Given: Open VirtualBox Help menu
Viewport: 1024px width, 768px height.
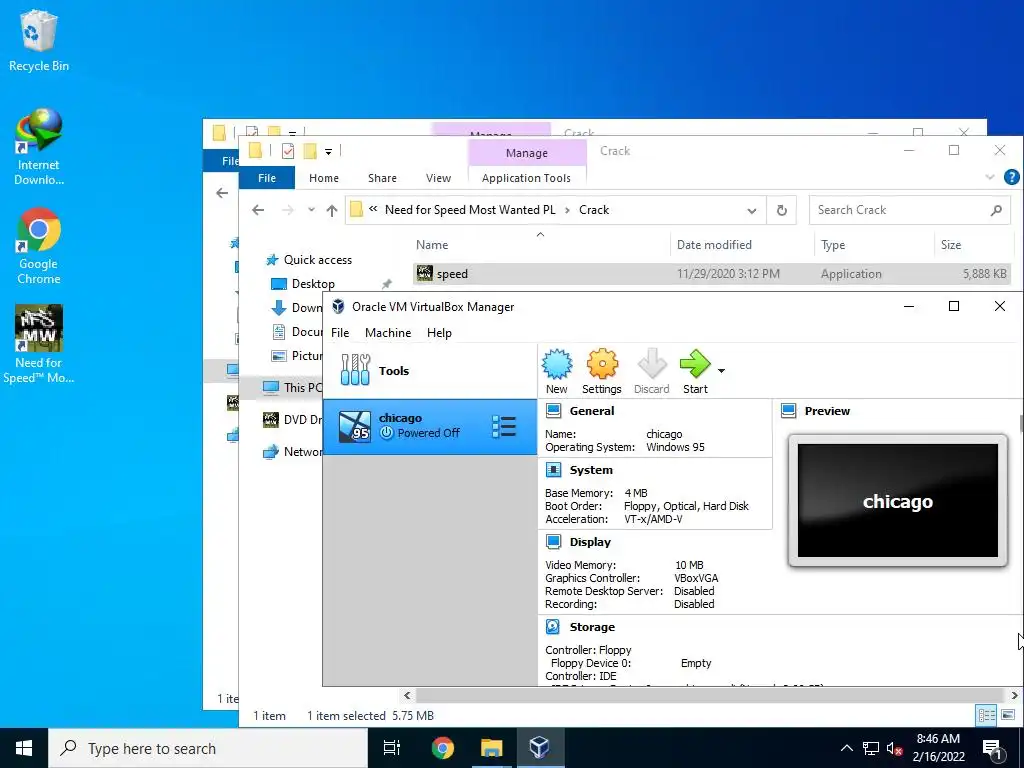Looking at the screenshot, I should tap(439, 333).
